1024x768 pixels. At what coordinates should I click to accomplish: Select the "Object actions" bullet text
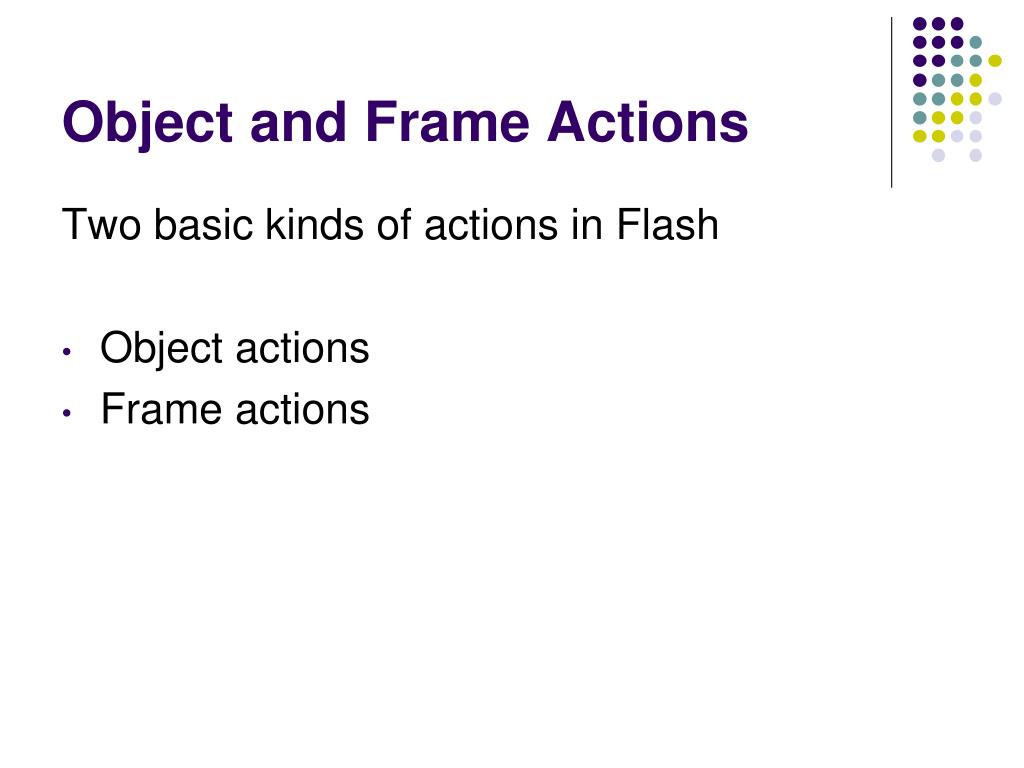[235, 349]
